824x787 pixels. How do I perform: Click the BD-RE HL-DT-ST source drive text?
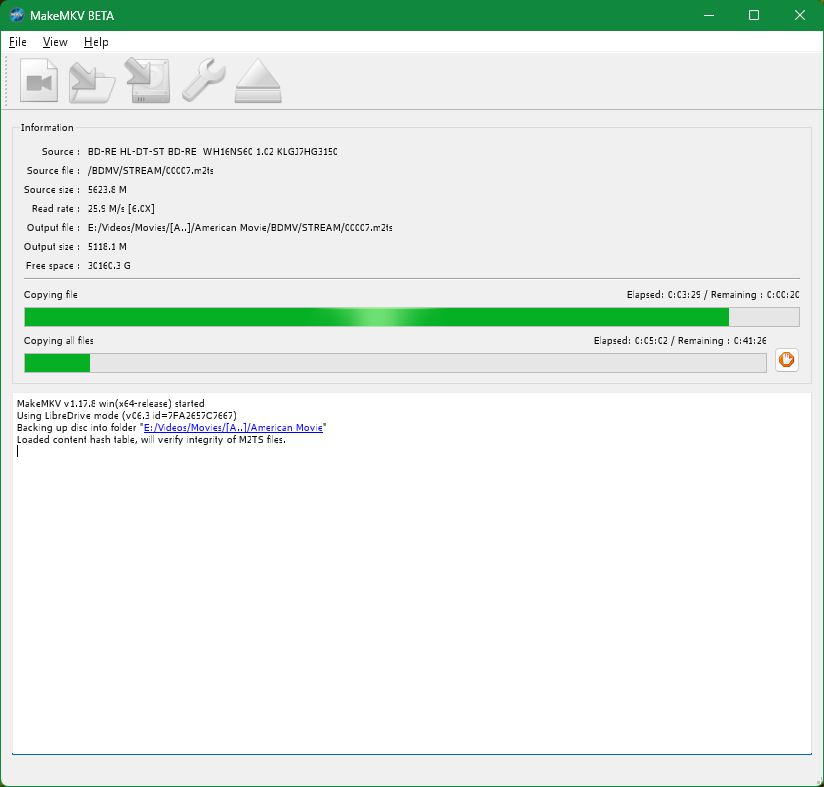(212, 152)
